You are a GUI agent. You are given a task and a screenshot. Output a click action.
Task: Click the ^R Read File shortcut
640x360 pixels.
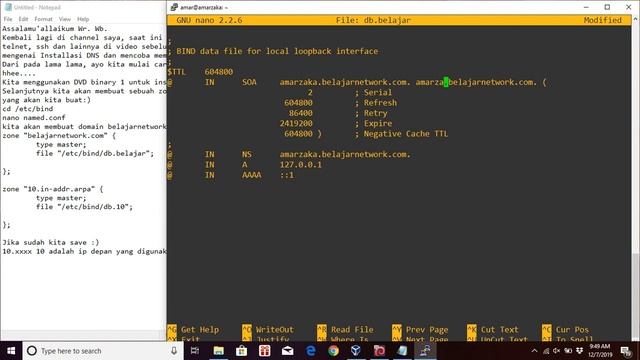click(345, 329)
